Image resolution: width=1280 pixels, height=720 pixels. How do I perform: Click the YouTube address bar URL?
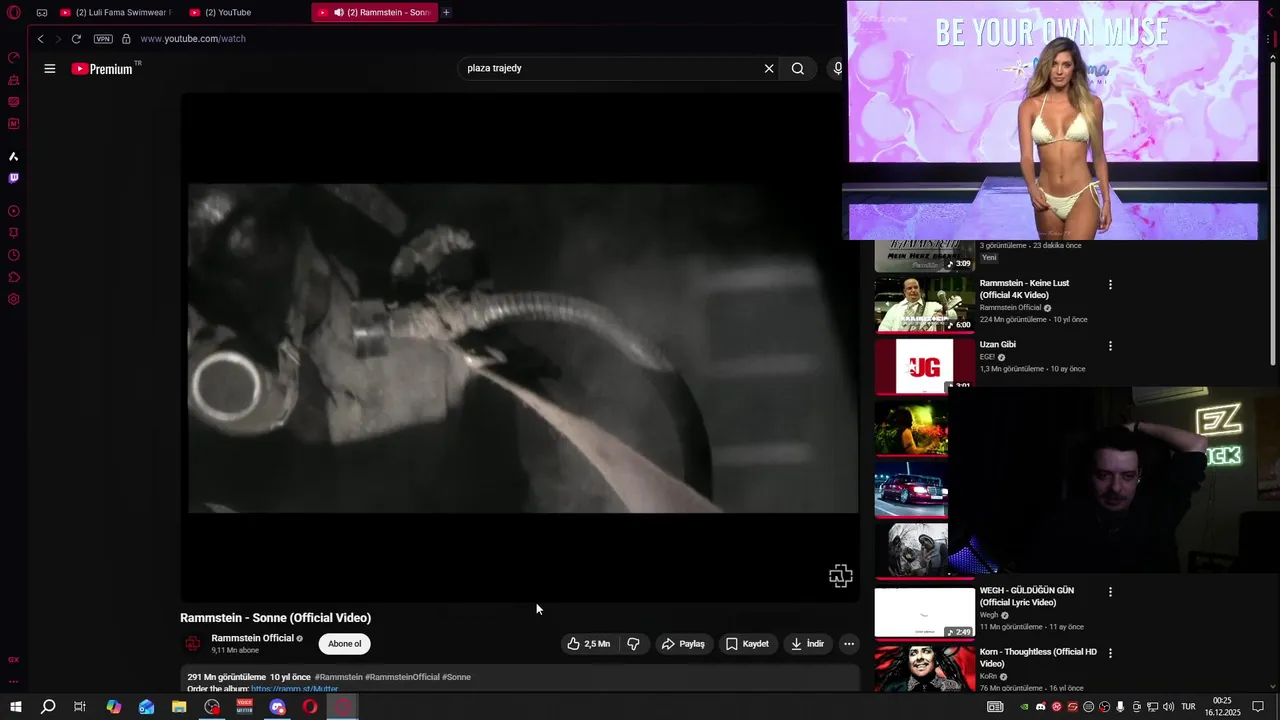pyautogui.click(x=193, y=39)
